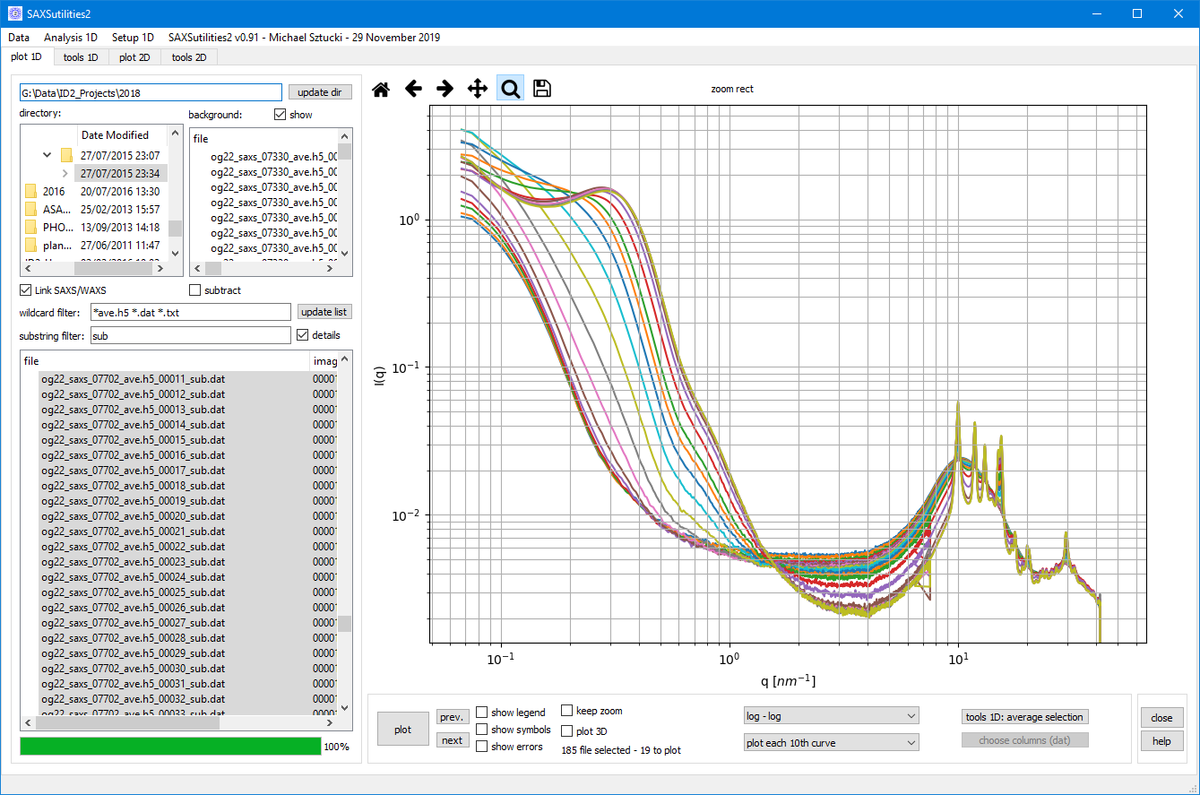The width and height of the screenshot is (1200, 795).
Task: Uncheck Link SAXS/WAXS checkbox
Action: pos(26,290)
